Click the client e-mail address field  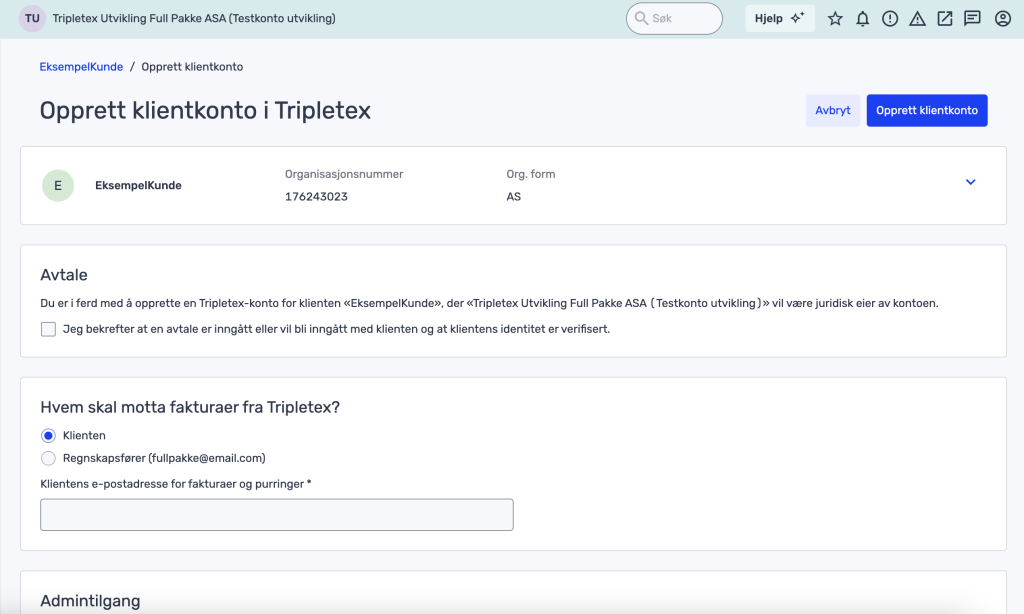point(276,515)
